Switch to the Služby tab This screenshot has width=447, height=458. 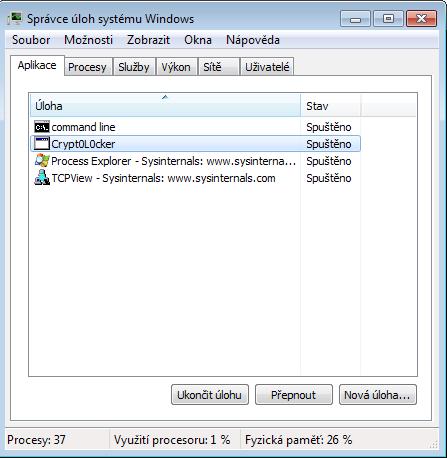tap(134, 67)
